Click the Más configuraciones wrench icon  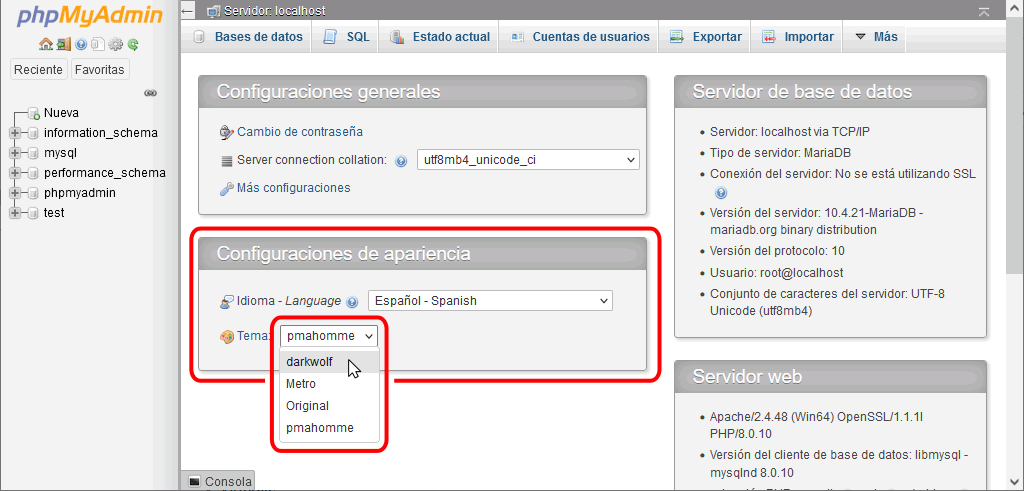[x=226, y=189]
